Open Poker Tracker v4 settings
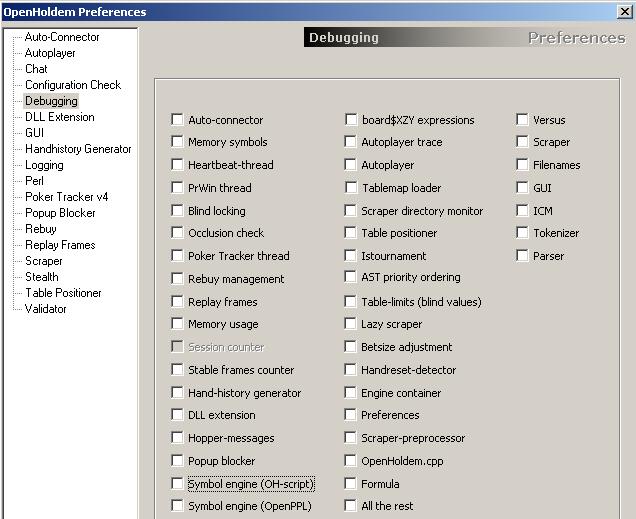 (67, 197)
